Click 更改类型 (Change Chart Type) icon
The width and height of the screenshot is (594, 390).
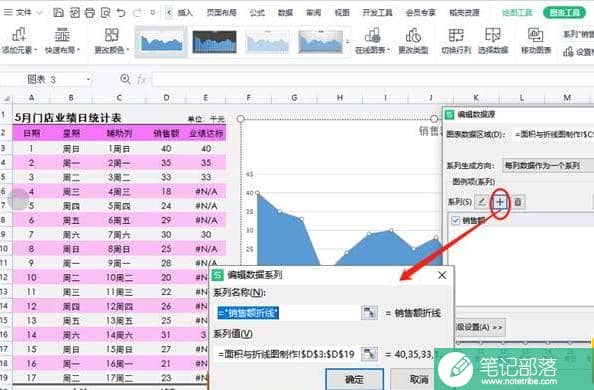413,36
